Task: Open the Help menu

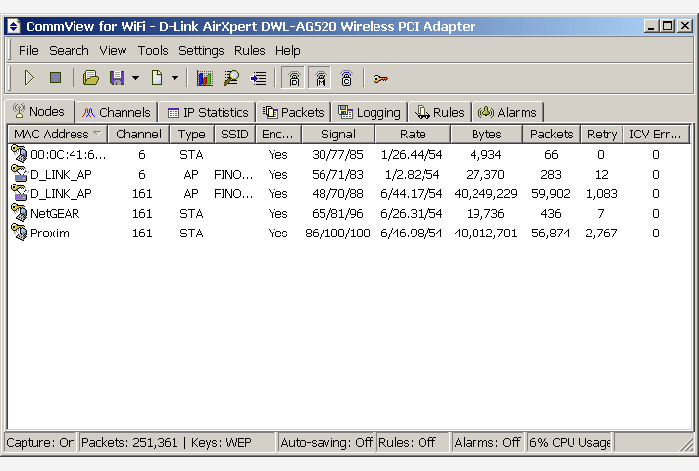Action: coord(288,51)
